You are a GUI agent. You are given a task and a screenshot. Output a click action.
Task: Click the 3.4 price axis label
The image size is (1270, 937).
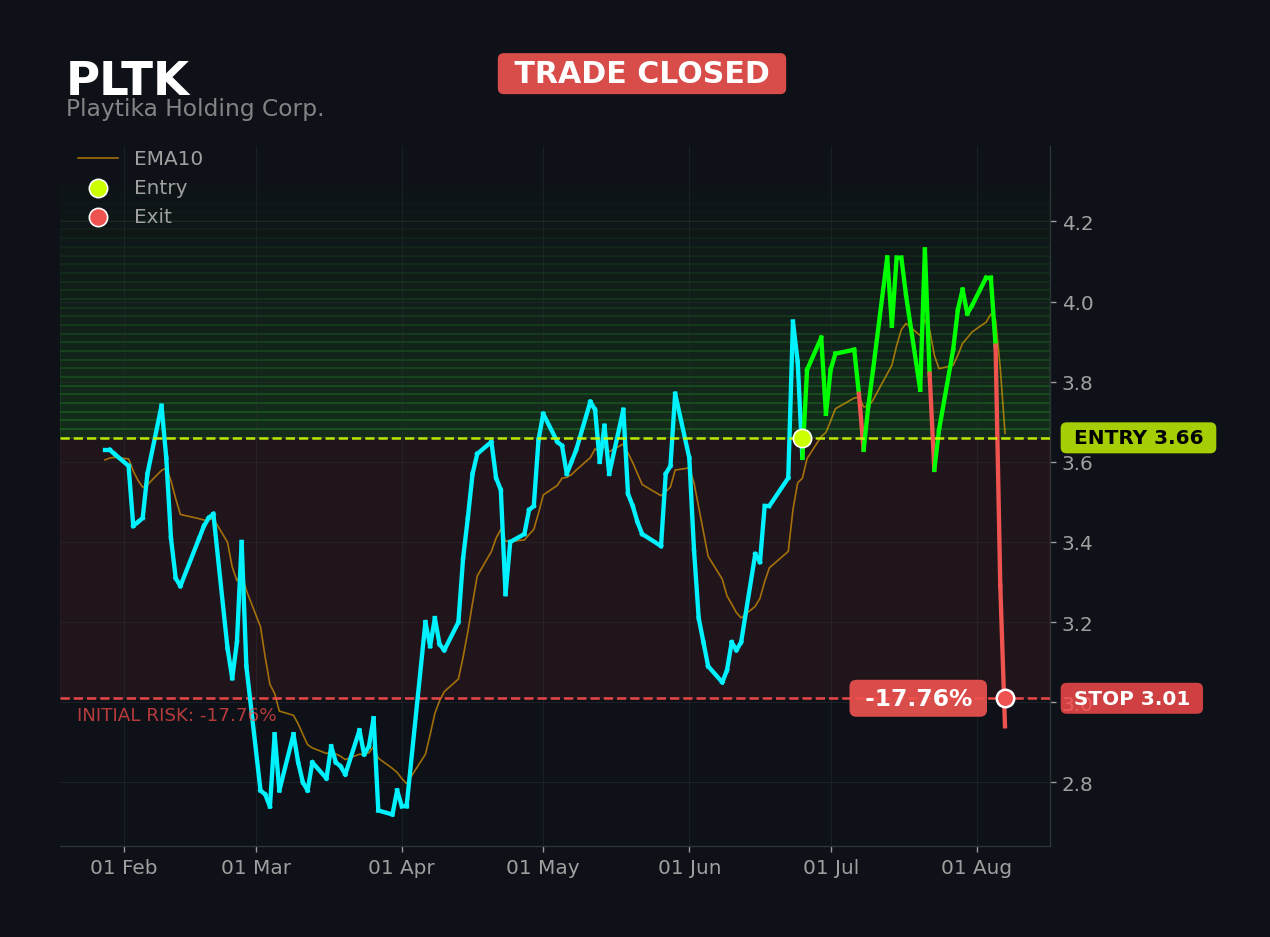(x=1077, y=543)
